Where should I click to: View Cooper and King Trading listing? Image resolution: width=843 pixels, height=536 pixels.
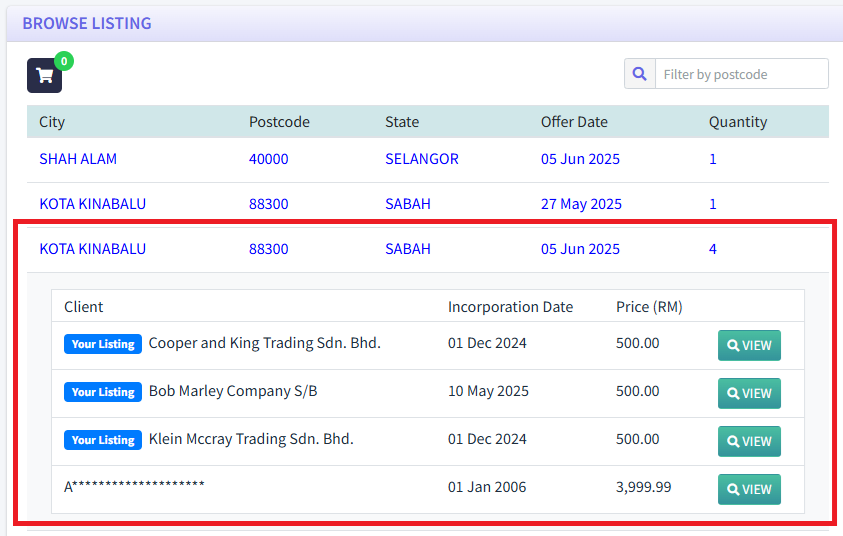pos(749,345)
